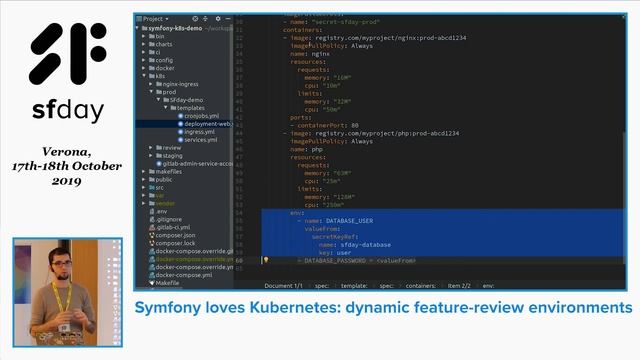
Task: Click the Item 2/2 breadcrumb
Action: 459,286
